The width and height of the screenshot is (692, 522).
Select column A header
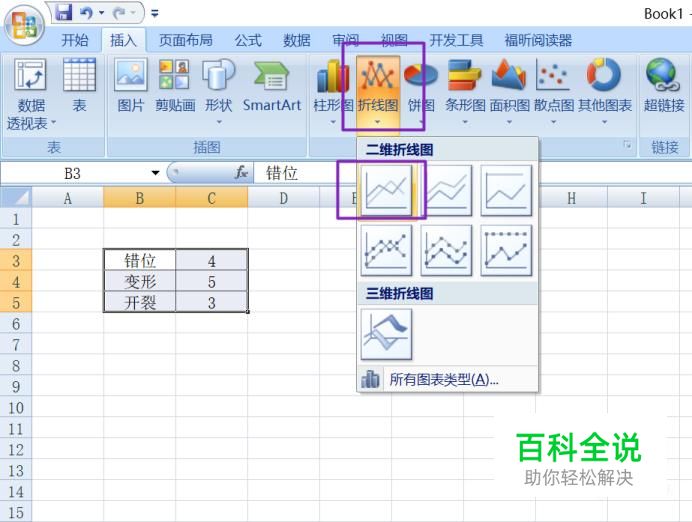(68, 198)
